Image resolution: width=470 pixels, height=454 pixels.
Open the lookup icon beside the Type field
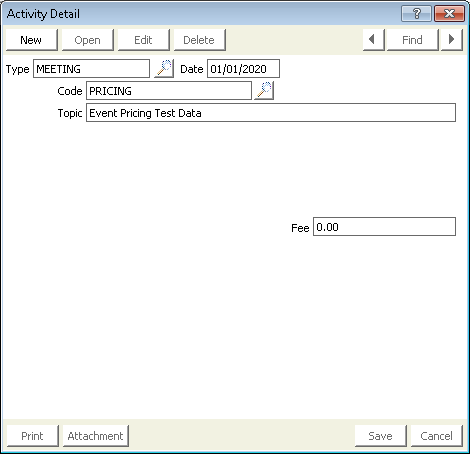click(164, 69)
